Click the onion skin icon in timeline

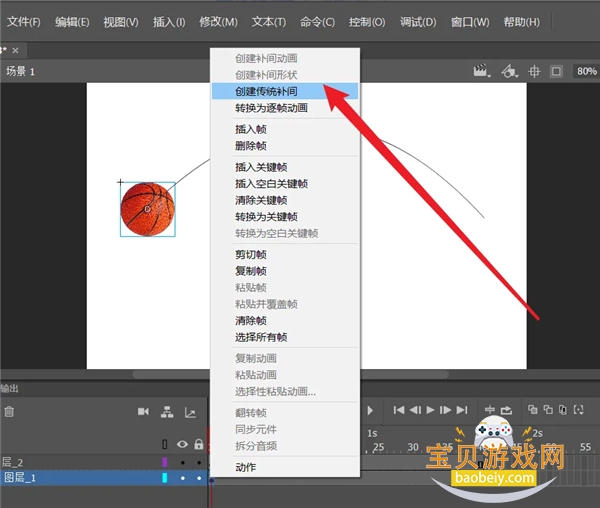(x=533, y=410)
